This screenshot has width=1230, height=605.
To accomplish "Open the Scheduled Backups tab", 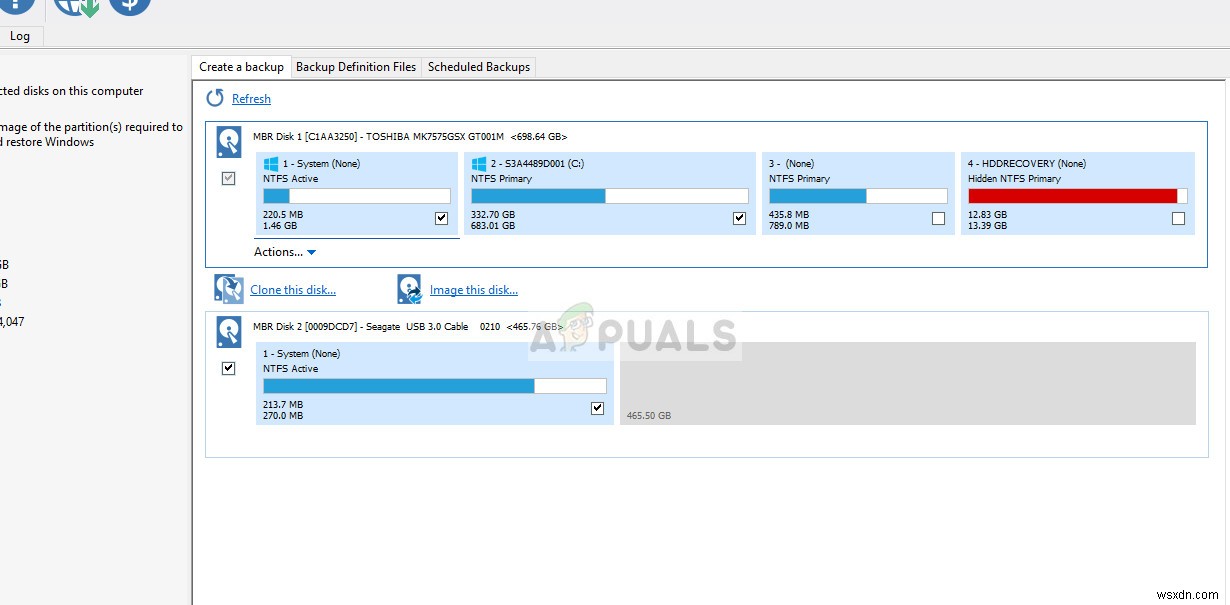I will coord(479,67).
